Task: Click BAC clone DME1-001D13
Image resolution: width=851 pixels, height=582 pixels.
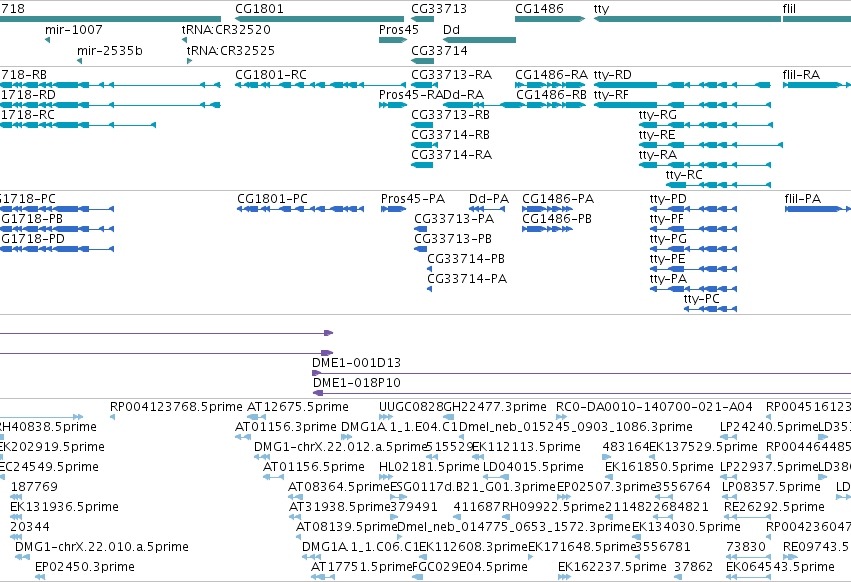Action: [x=581, y=373]
